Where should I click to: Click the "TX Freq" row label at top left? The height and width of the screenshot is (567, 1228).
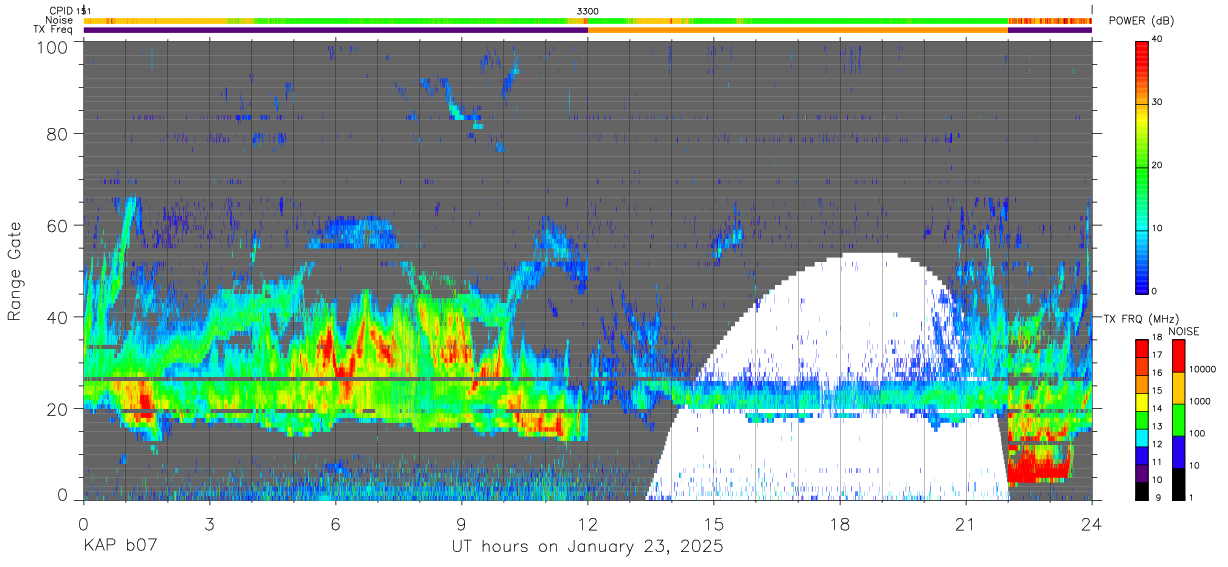[x=53, y=30]
